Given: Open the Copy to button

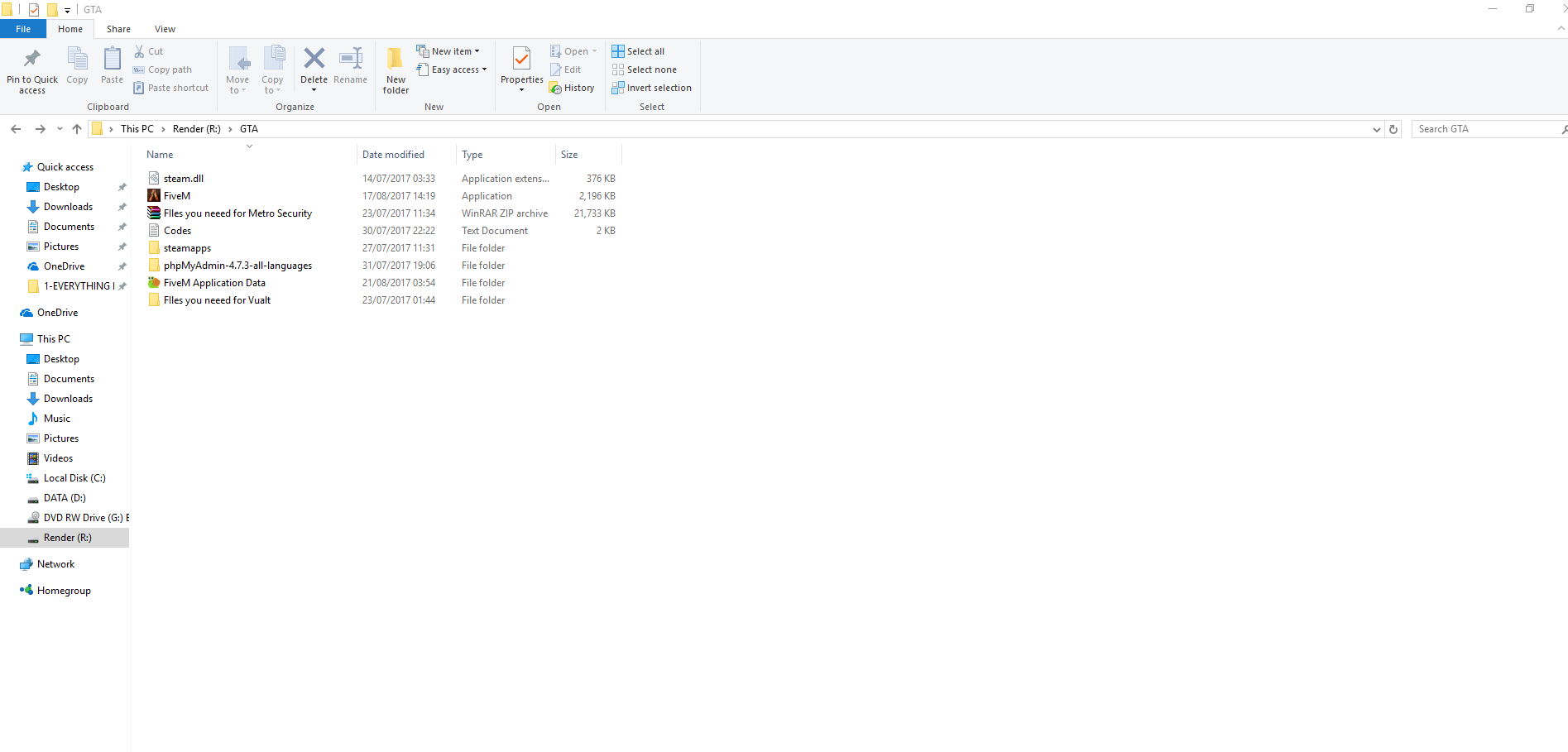Looking at the screenshot, I should 273,69.
